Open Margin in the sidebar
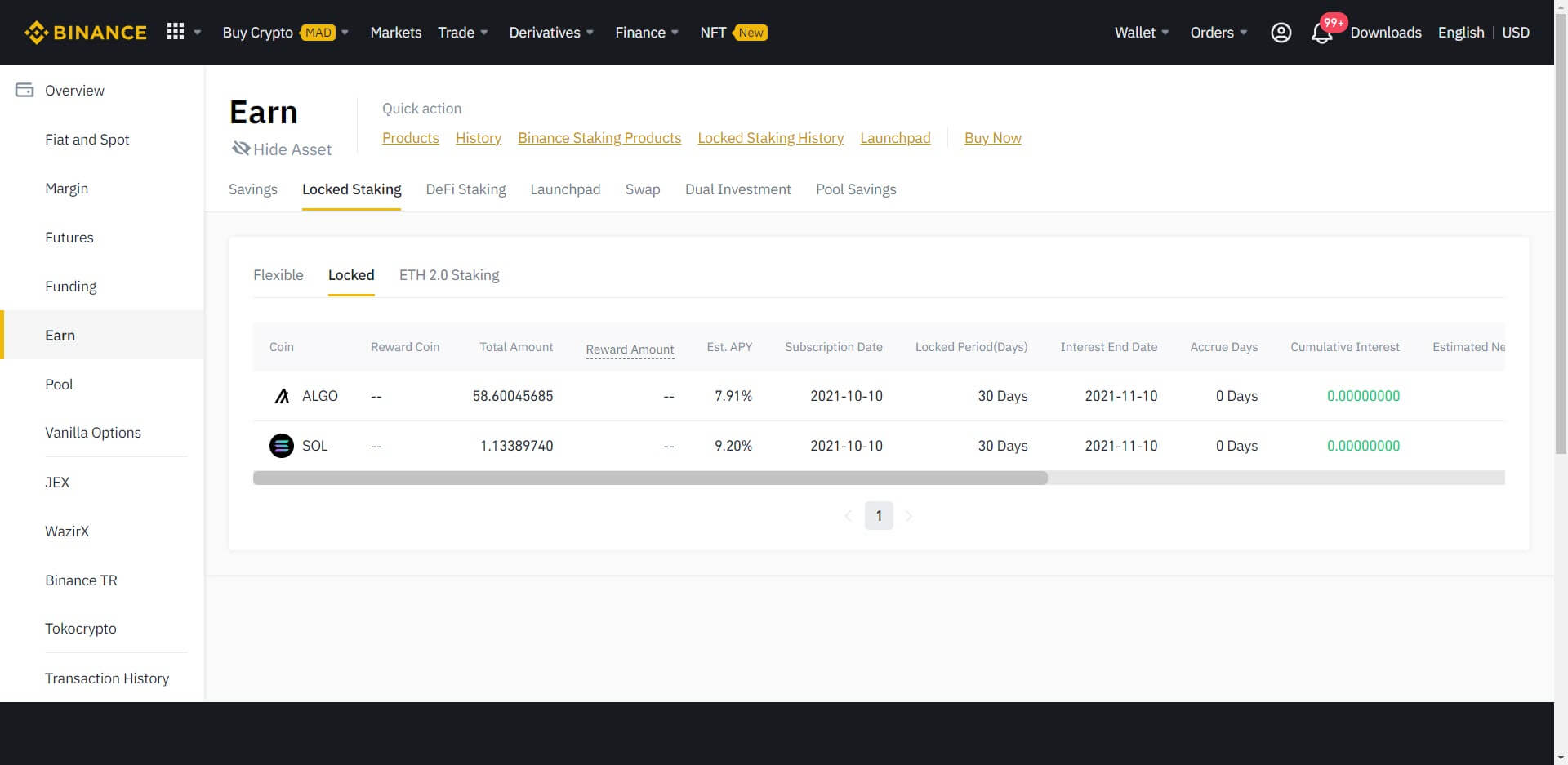Image resolution: width=1568 pixels, height=765 pixels. coord(67,189)
